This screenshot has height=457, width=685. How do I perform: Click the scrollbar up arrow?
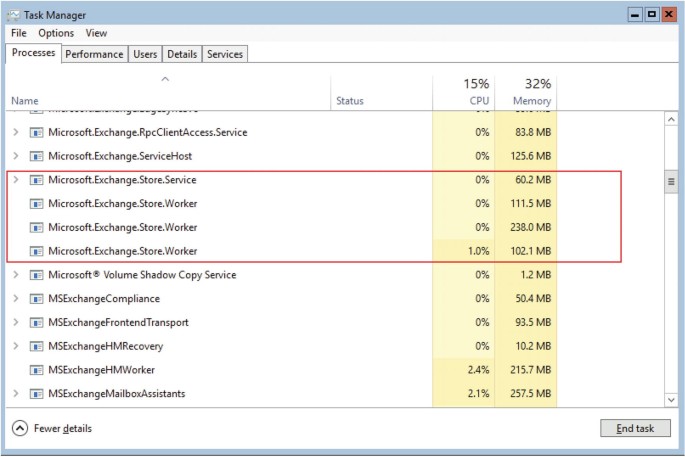pyautogui.click(x=671, y=119)
